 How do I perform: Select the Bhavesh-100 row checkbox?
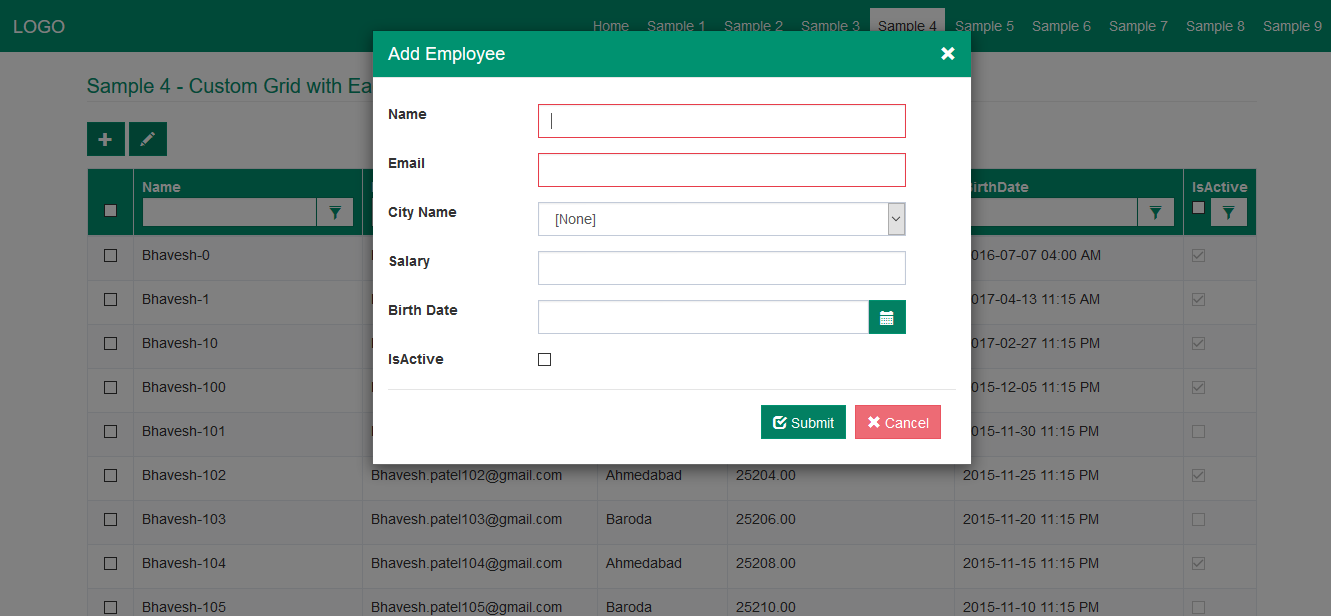(x=111, y=388)
